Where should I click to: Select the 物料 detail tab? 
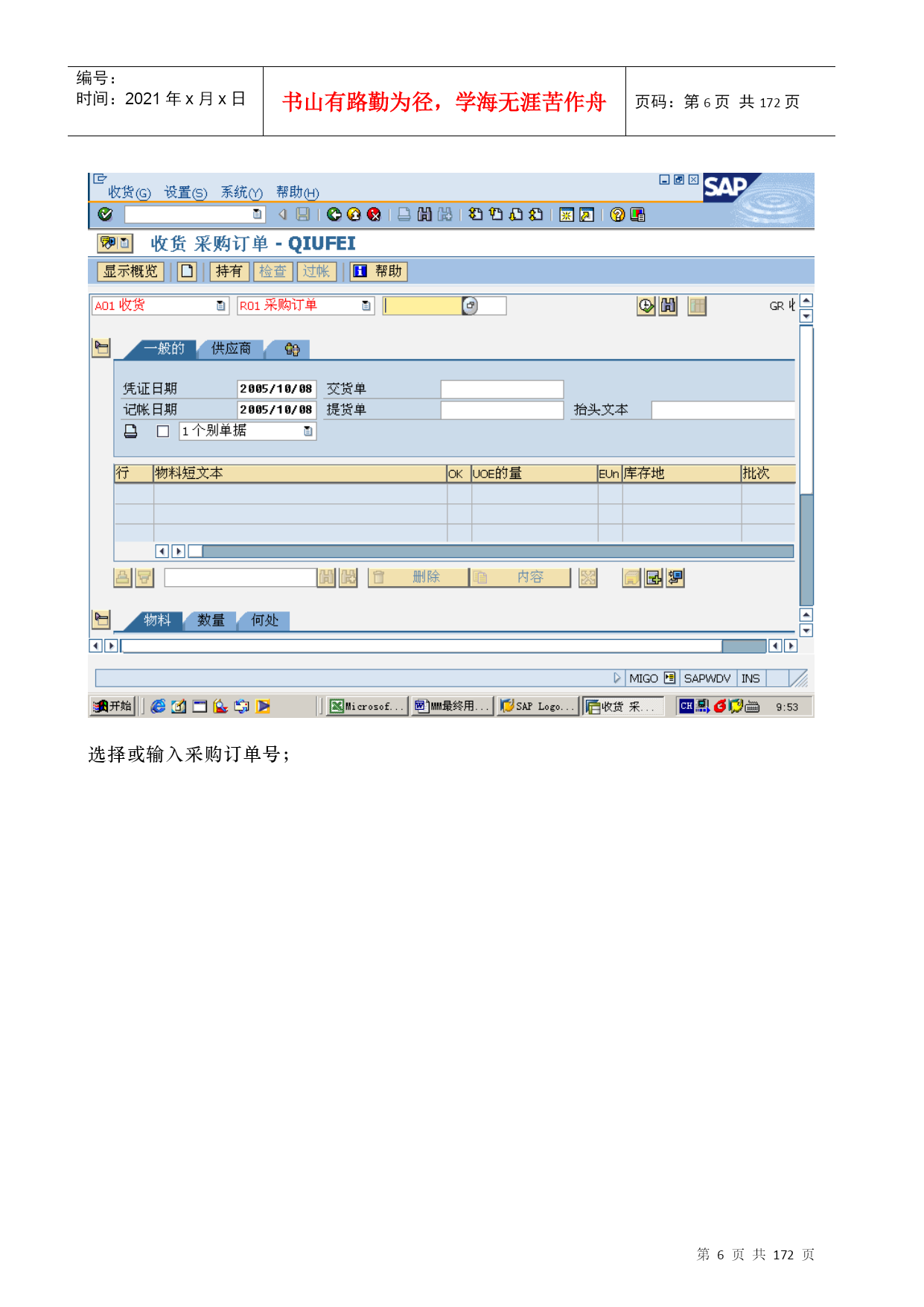(157, 620)
